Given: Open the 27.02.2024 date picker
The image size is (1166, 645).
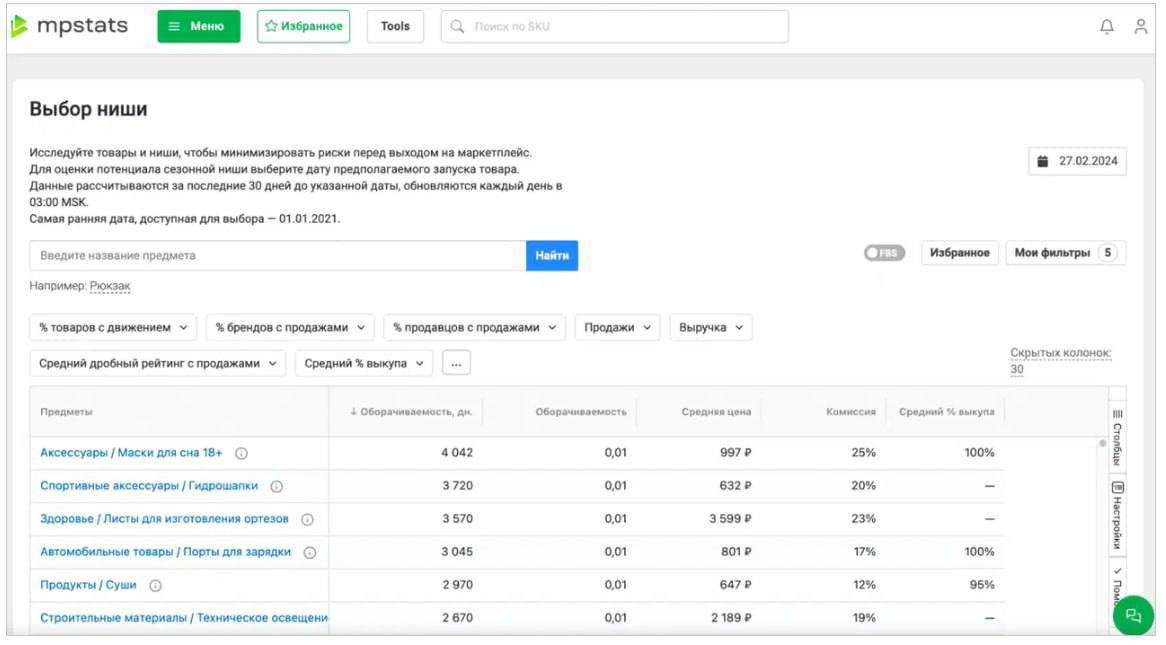Looking at the screenshot, I should tap(1078, 161).
